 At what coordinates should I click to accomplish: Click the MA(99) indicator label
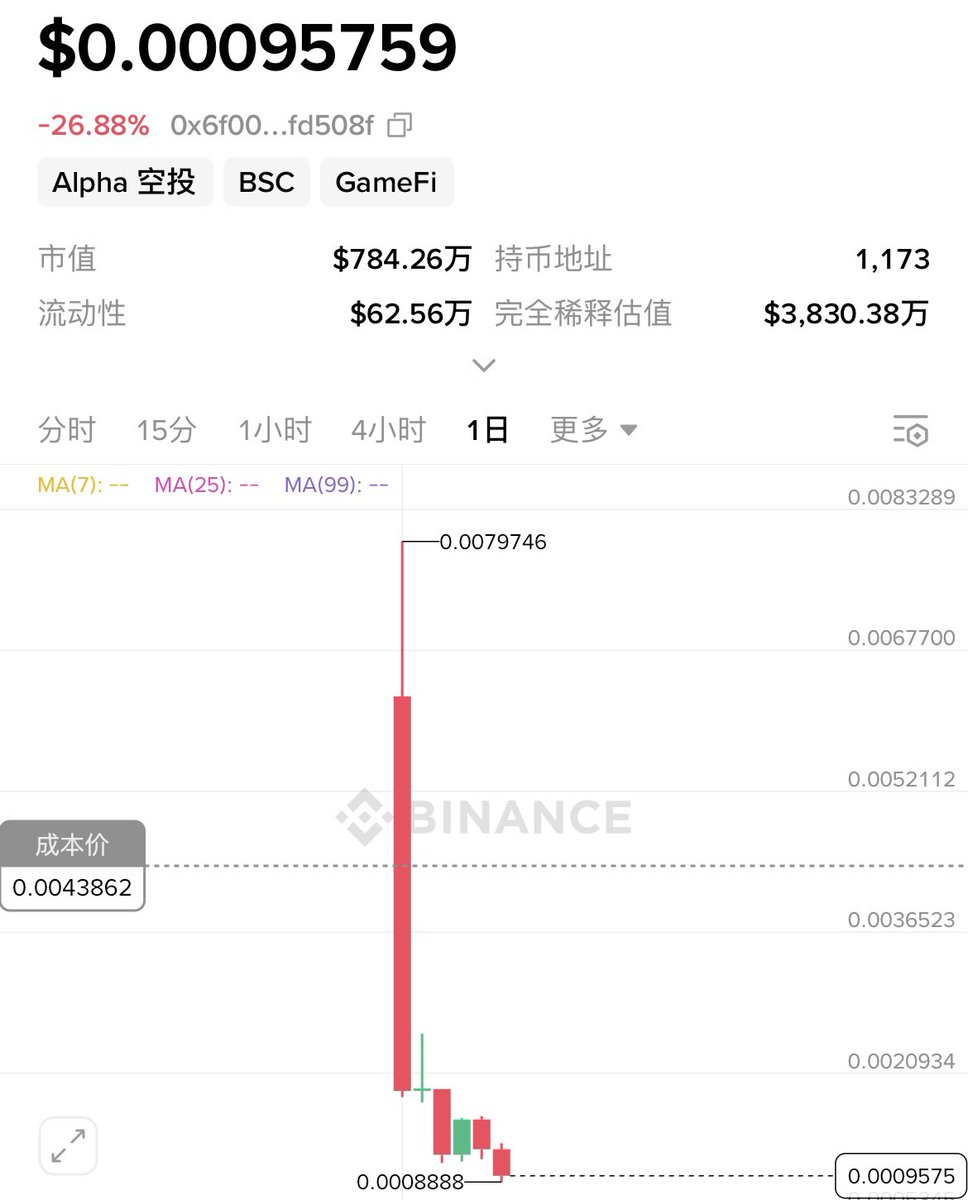point(336,485)
